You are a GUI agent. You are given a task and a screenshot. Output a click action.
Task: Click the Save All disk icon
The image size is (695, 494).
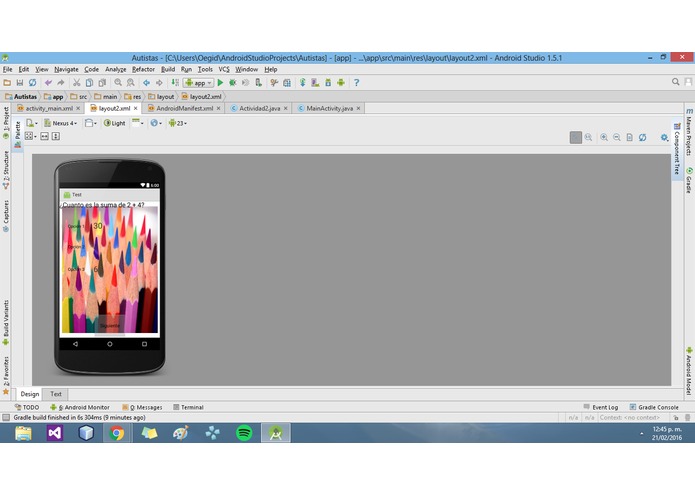pos(20,82)
